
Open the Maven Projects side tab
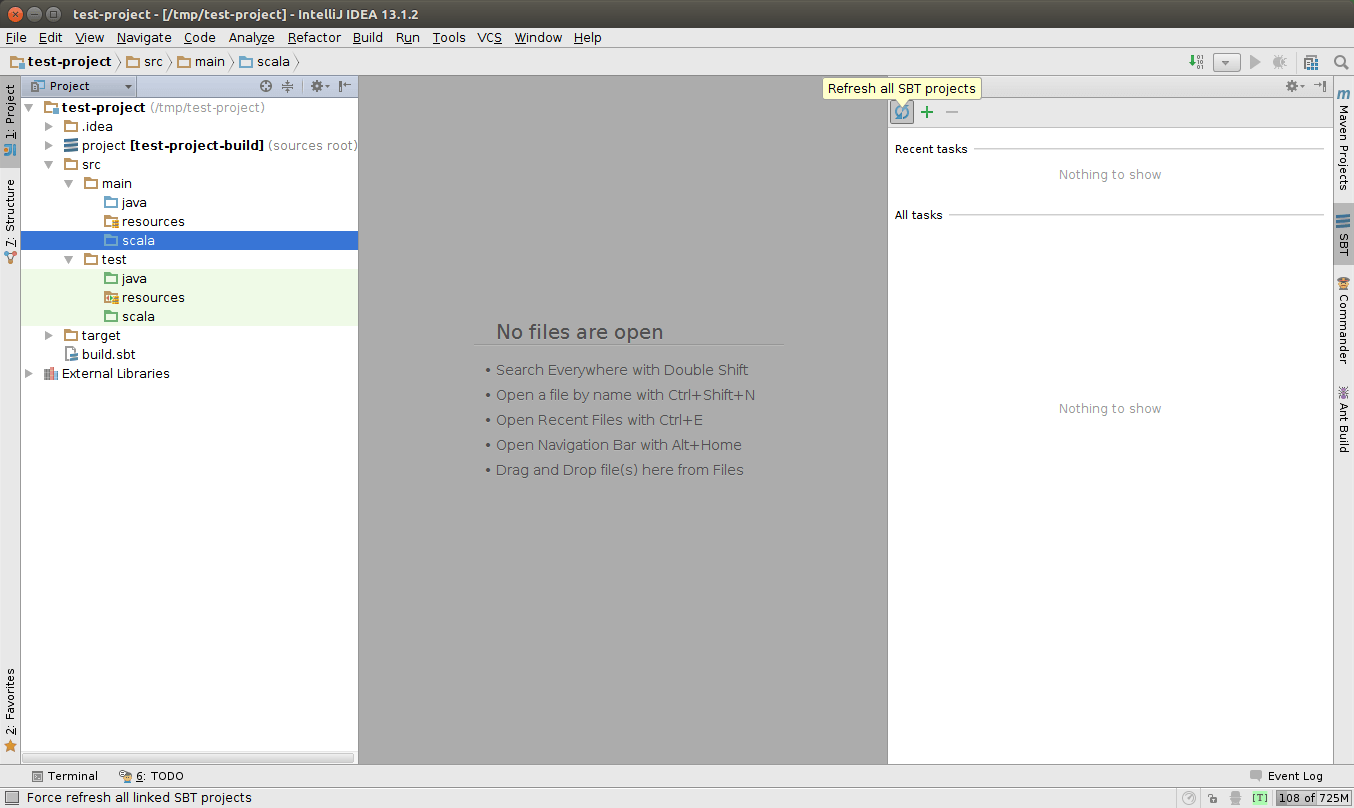click(1344, 140)
